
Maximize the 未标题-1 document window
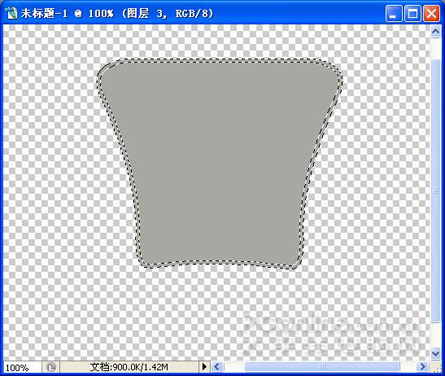[x=412, y=14]
